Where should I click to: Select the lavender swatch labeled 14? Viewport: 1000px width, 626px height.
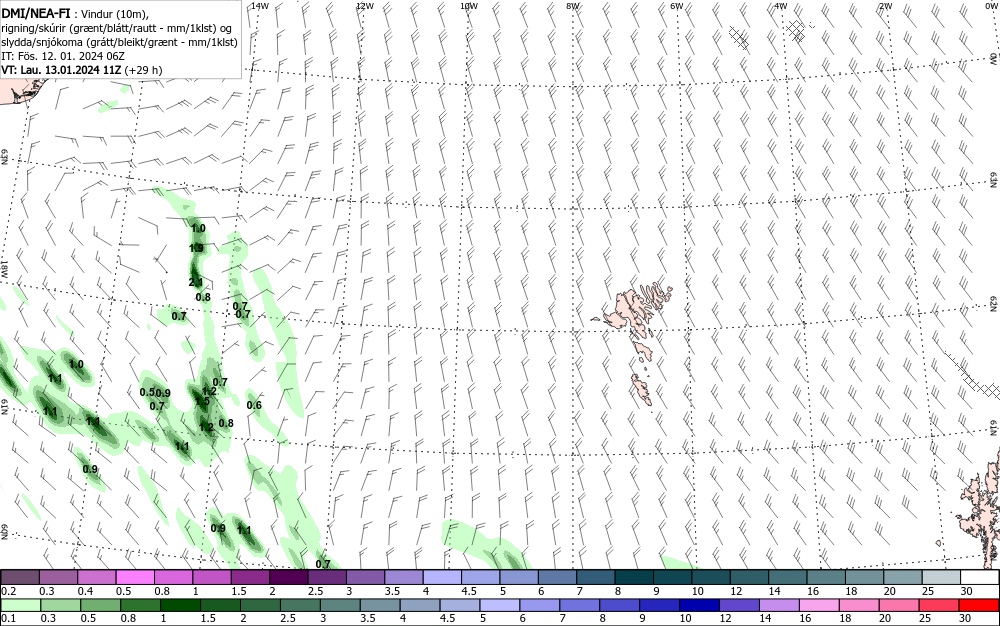click(x=780, y=605)
